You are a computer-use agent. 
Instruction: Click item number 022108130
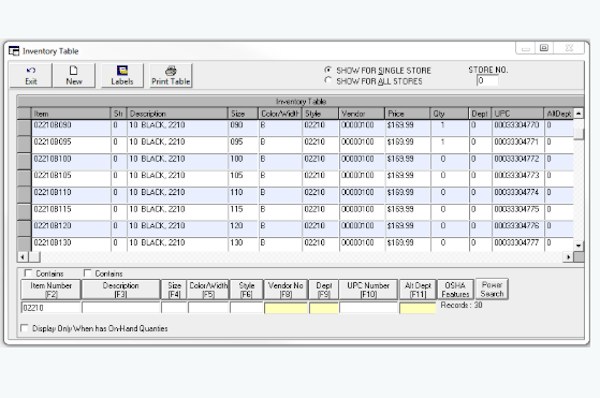[x=52, y=242]
